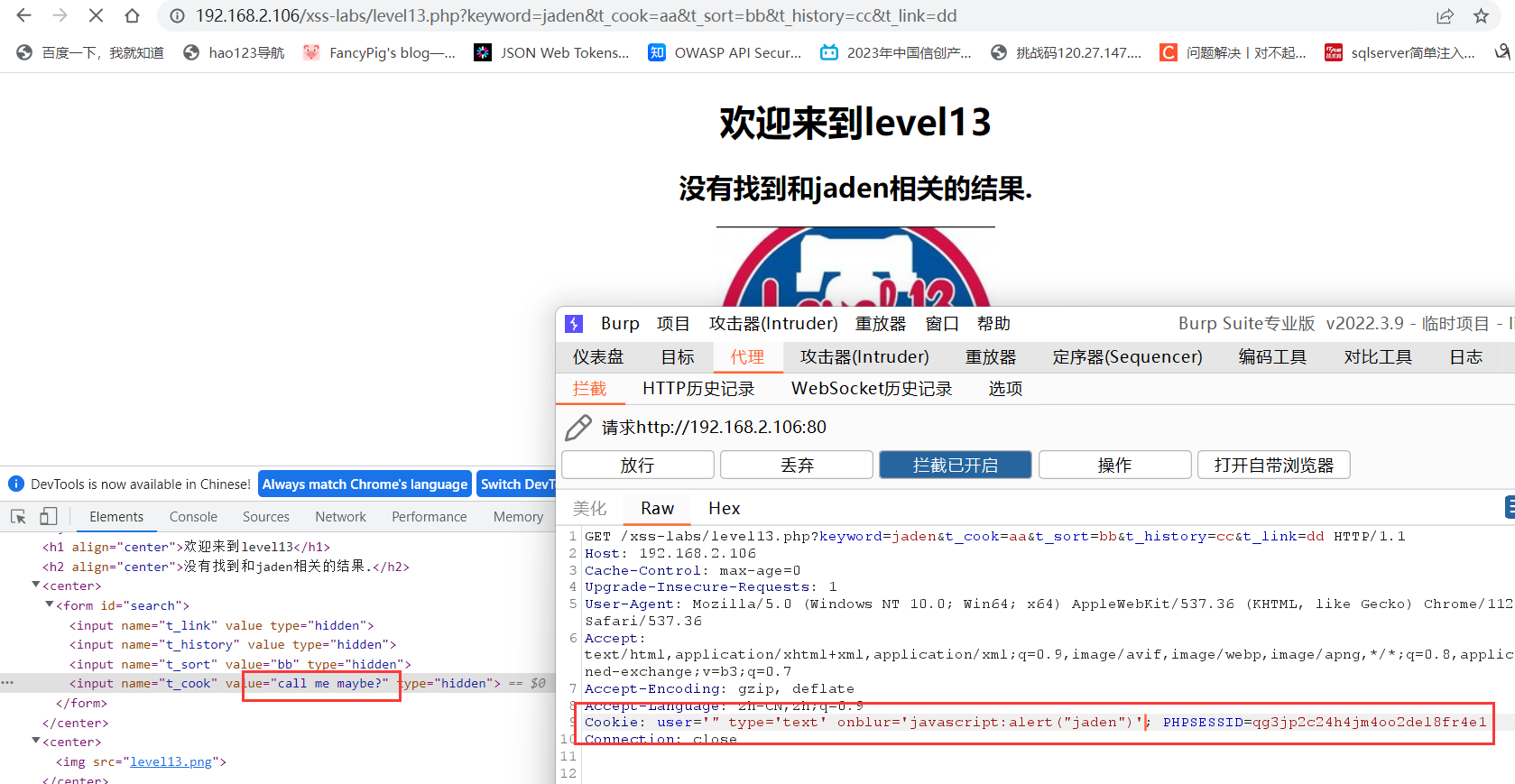
Task: Collapse the first center element node
Action: click(36, 586)
